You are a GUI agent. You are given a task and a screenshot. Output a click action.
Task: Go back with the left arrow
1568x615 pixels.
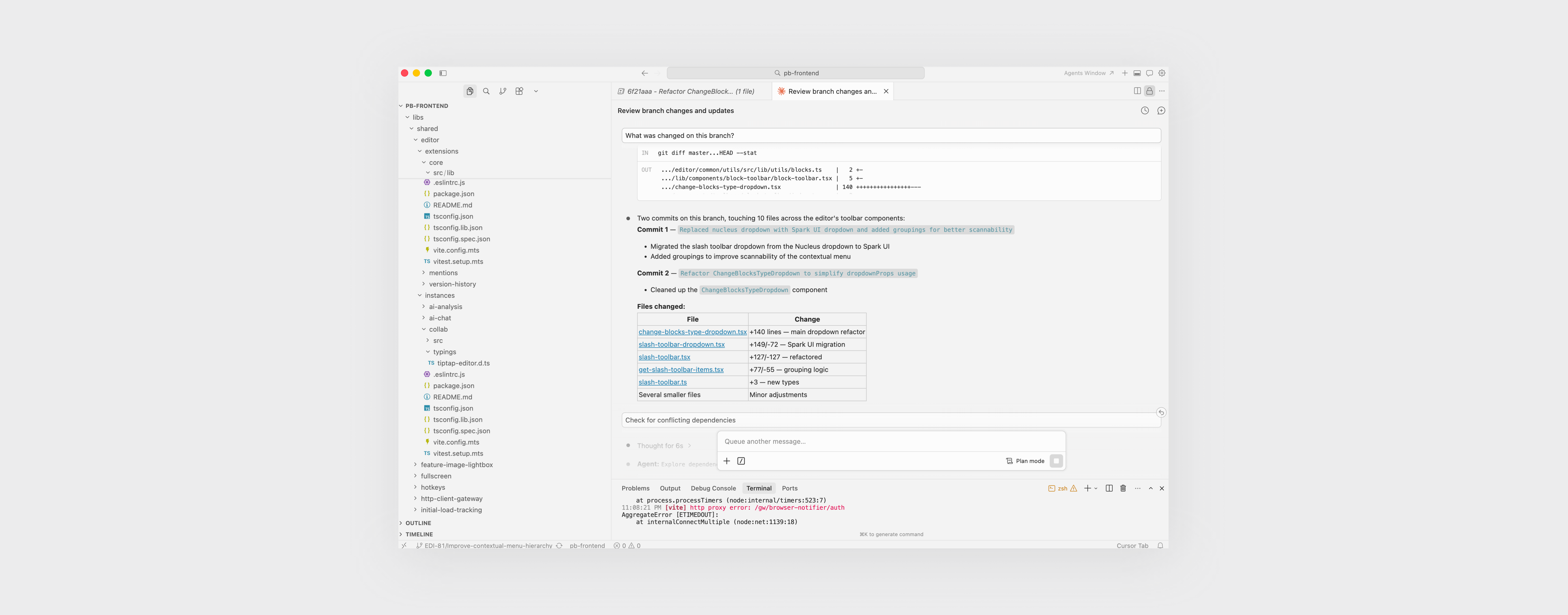pos(645,73)
